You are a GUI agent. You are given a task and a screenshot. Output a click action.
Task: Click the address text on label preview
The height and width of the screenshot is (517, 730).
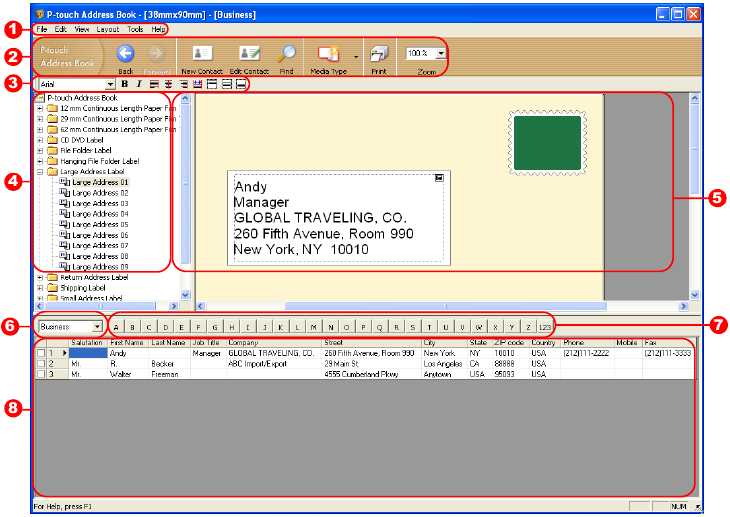[323, 218]
